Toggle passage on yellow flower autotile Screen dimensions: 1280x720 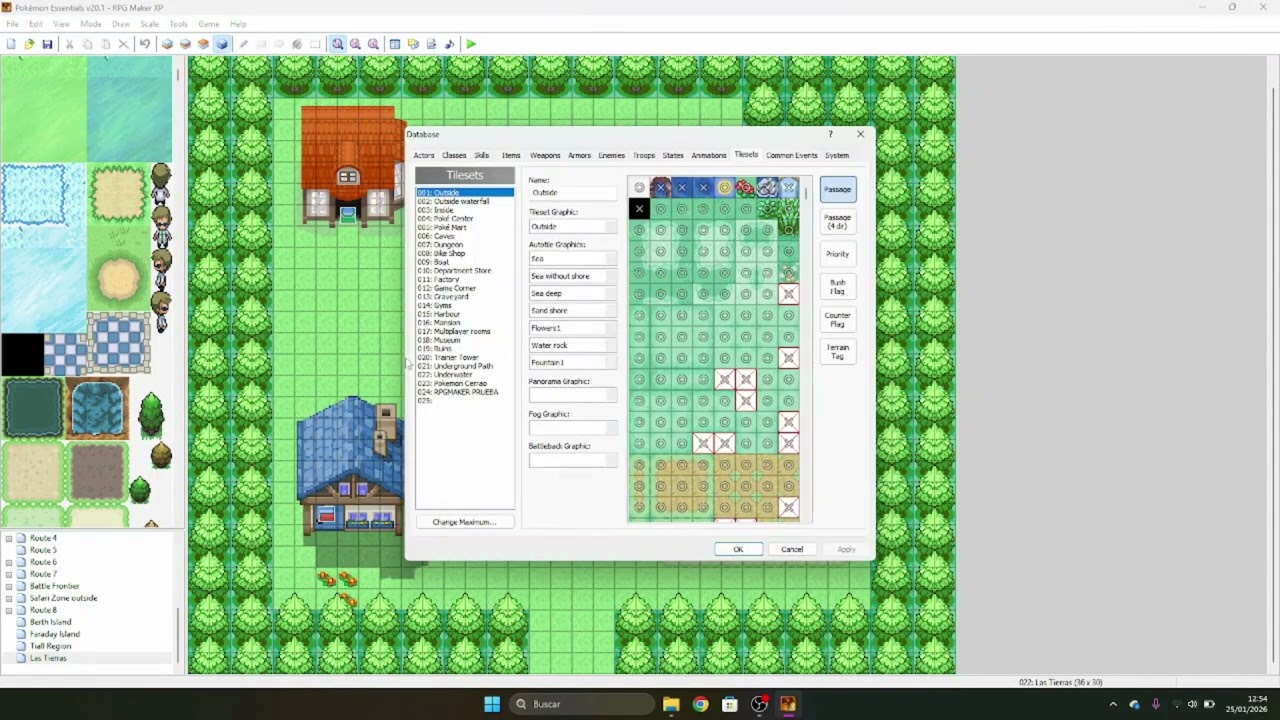point(724,187)
